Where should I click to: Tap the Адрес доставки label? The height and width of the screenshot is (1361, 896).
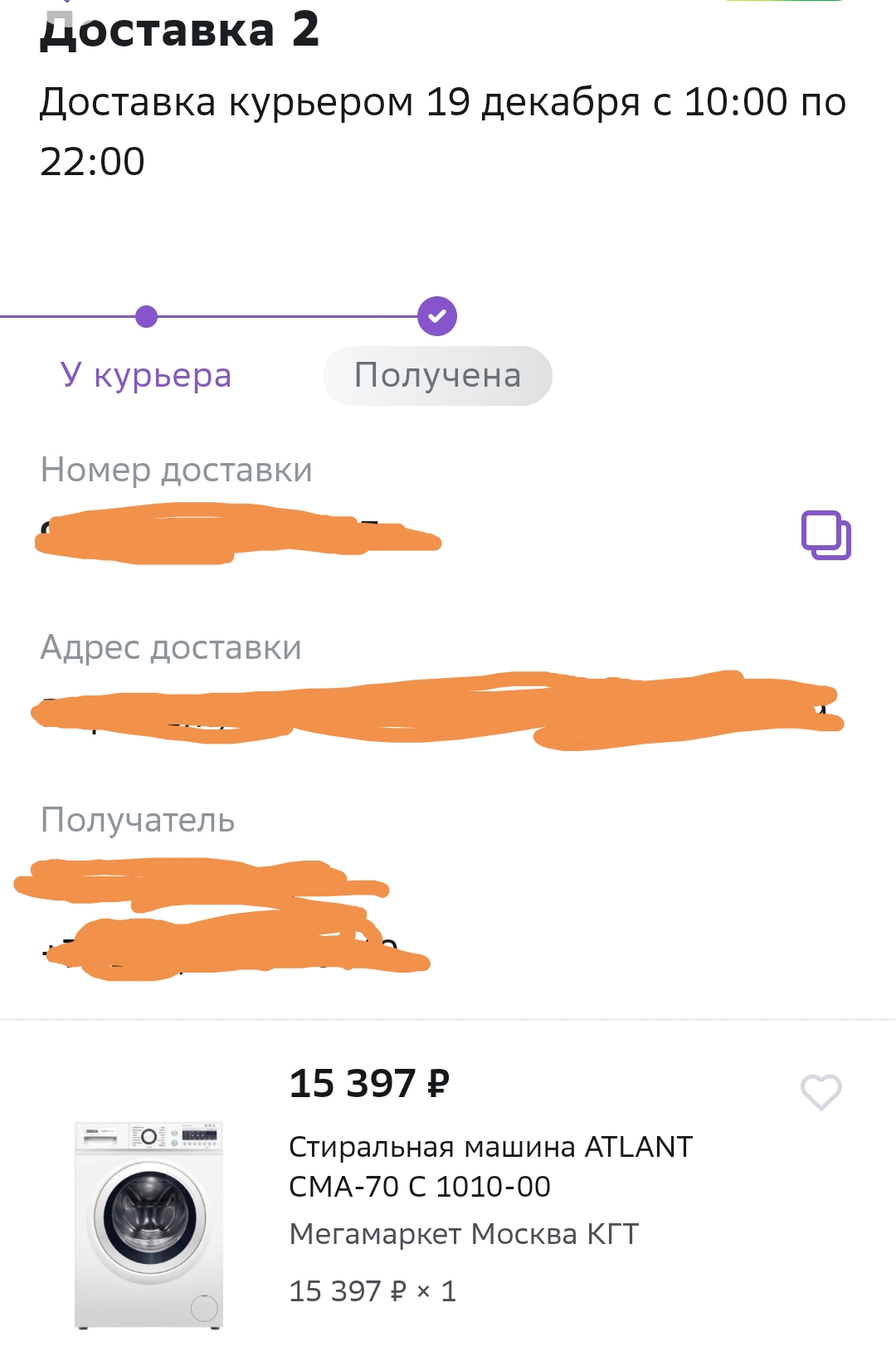click(x=171, y=647)
